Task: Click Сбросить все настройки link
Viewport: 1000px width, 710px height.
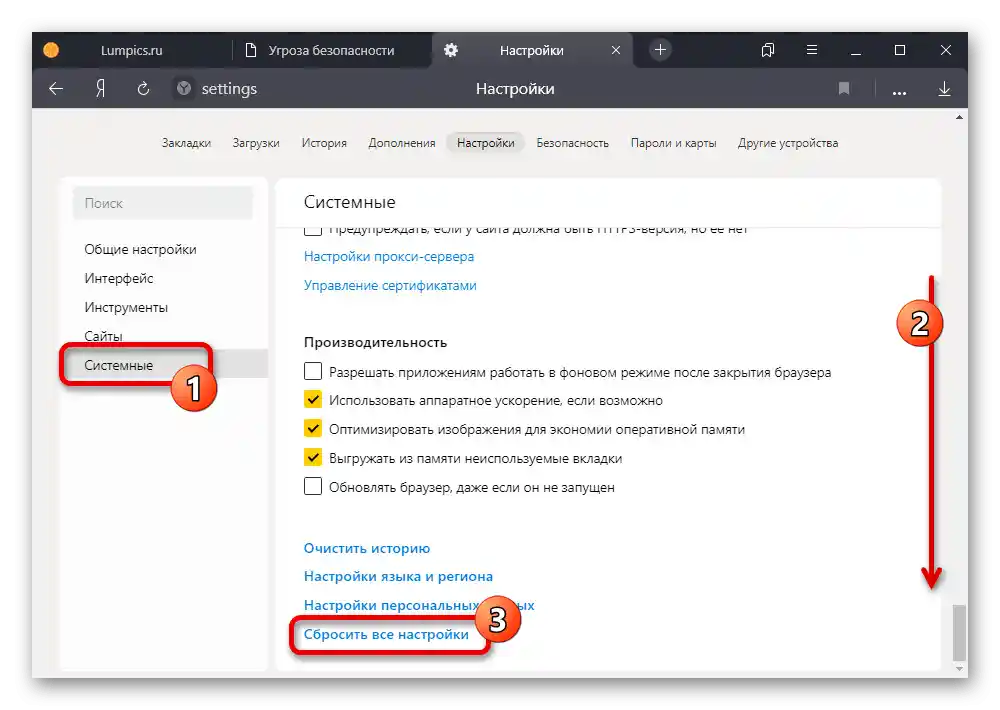Action: [x=386, y=634]
